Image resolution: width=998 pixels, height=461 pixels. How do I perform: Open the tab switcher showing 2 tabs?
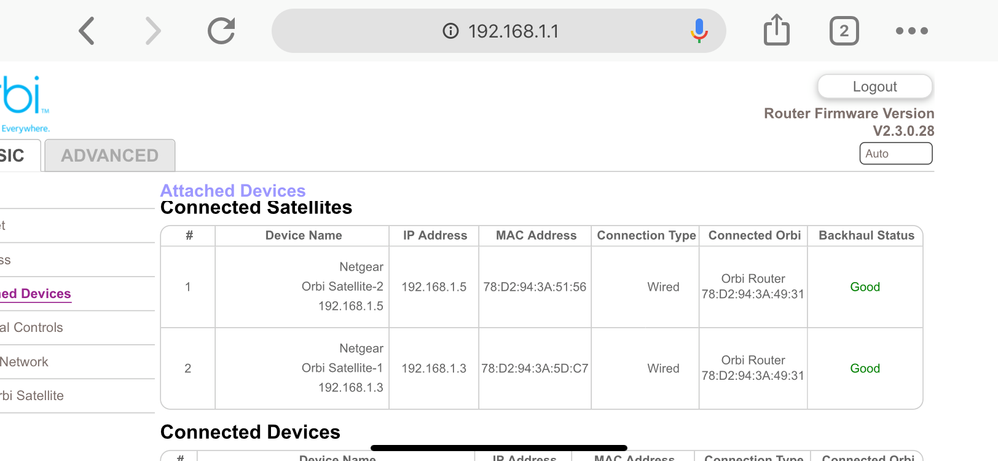pyautogui.click(x=844, y=31)
